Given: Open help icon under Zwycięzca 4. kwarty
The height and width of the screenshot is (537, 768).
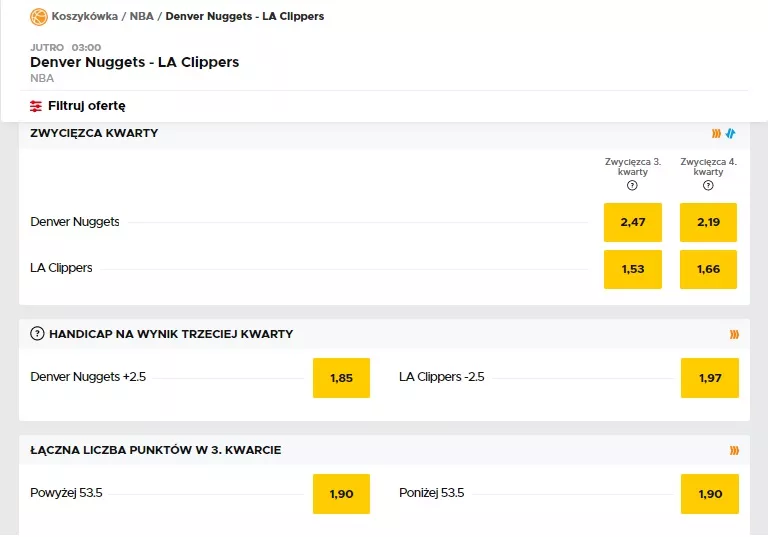Looking at the screenshot, I should [708, 185].
